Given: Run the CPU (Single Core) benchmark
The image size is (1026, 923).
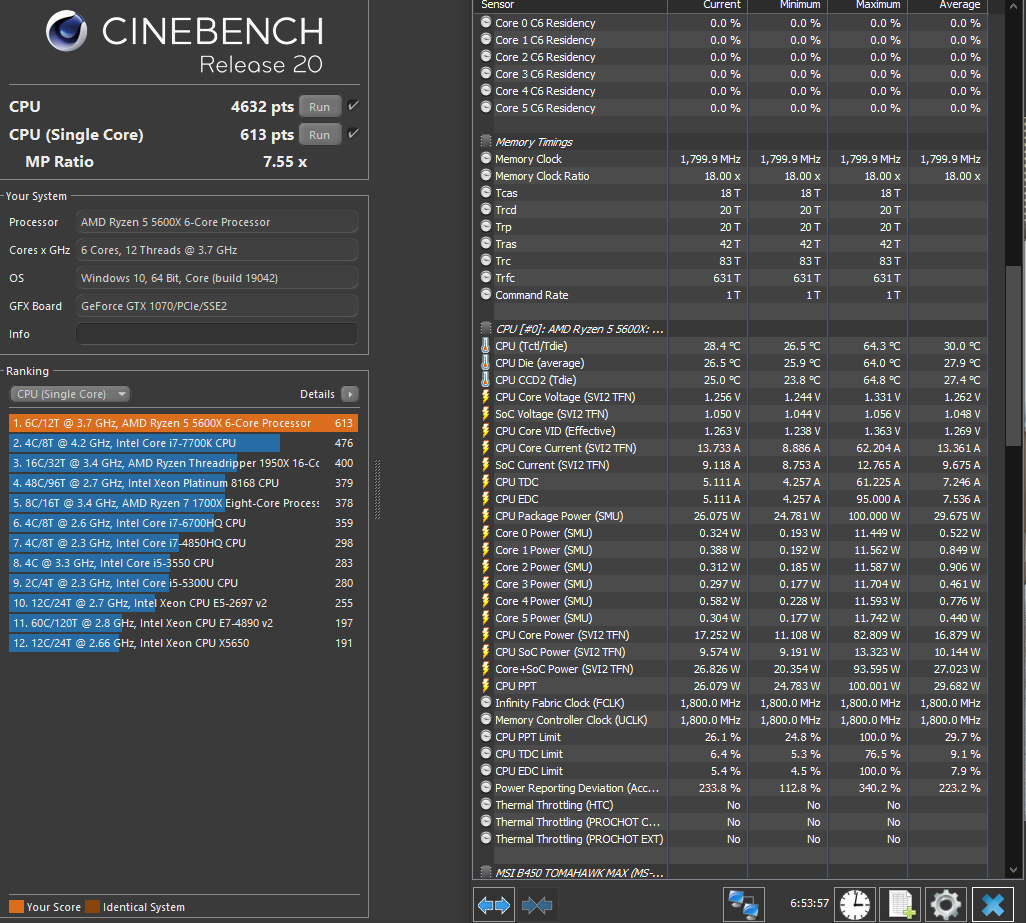Looking at the screenshot, I should click(319, 135).
